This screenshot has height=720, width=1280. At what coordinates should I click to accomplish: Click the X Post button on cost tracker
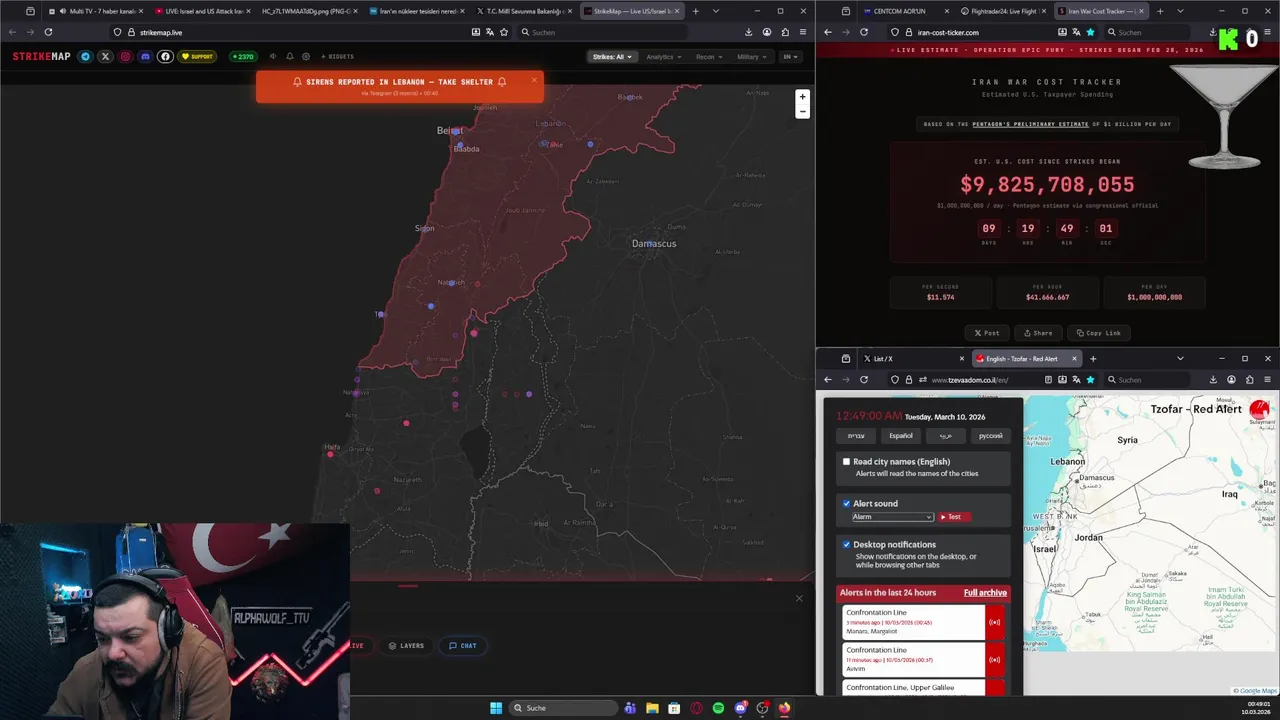(x=987, y=333)
